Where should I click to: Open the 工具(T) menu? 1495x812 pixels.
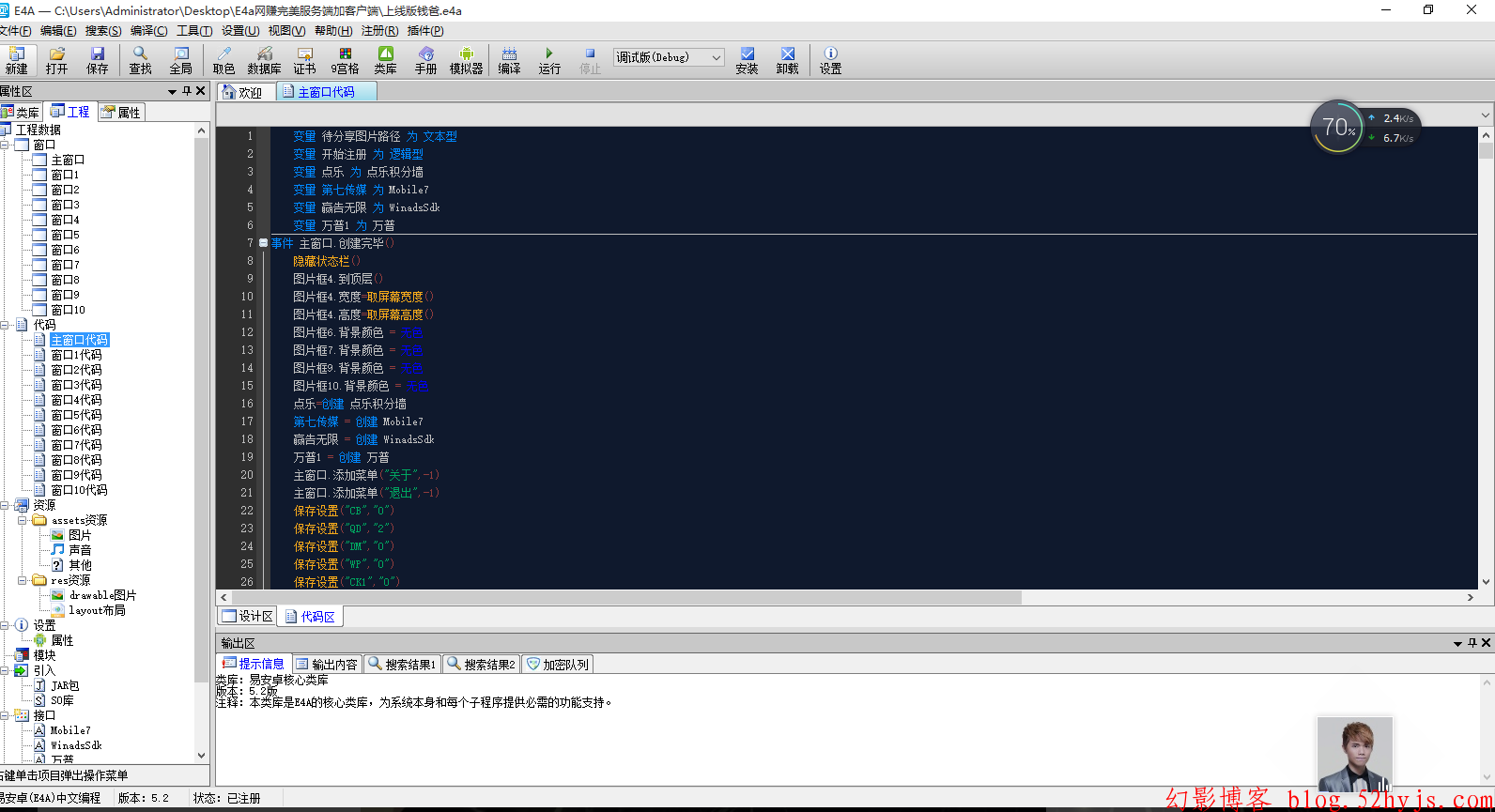click(194, 31)
